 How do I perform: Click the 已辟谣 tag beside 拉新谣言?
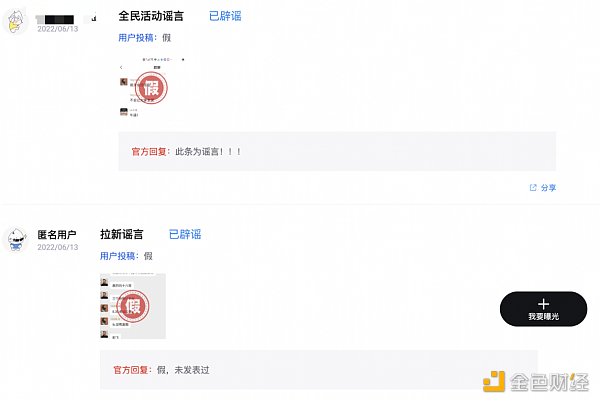tap(185, 234)
